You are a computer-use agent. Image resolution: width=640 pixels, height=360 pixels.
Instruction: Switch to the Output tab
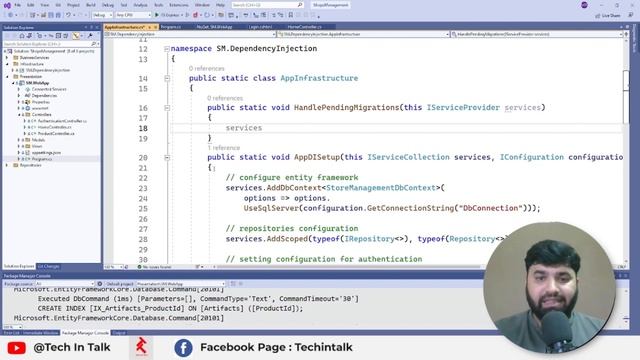[119, 333]
